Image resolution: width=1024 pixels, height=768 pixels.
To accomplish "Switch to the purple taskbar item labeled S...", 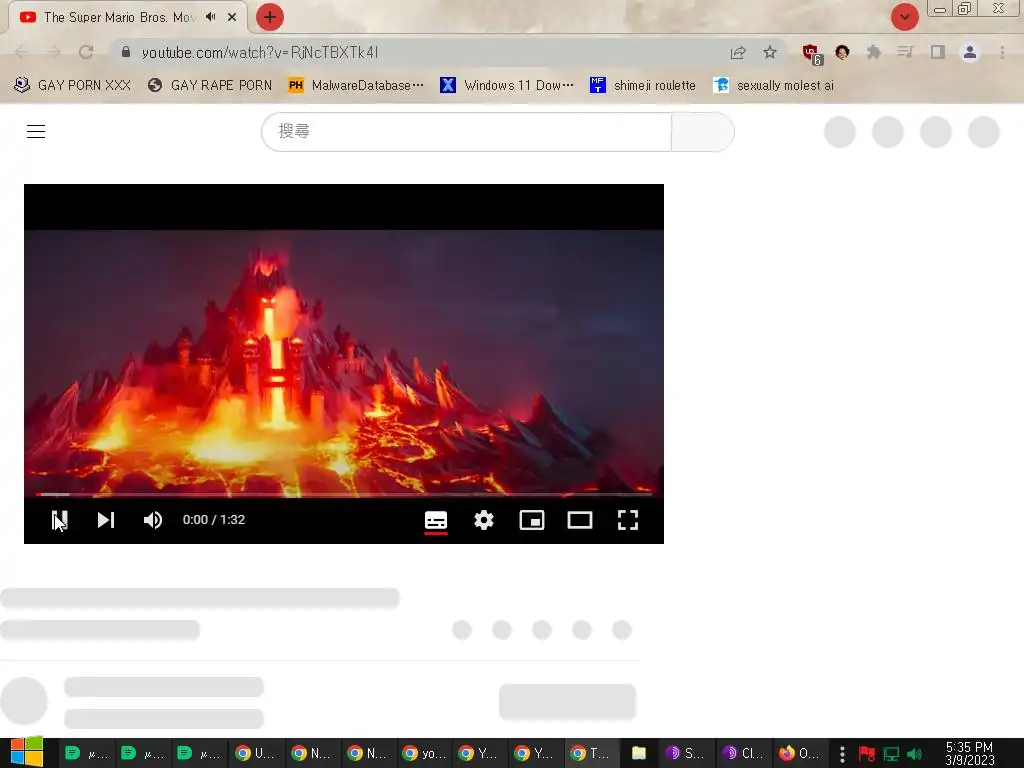I will point(684,754).
